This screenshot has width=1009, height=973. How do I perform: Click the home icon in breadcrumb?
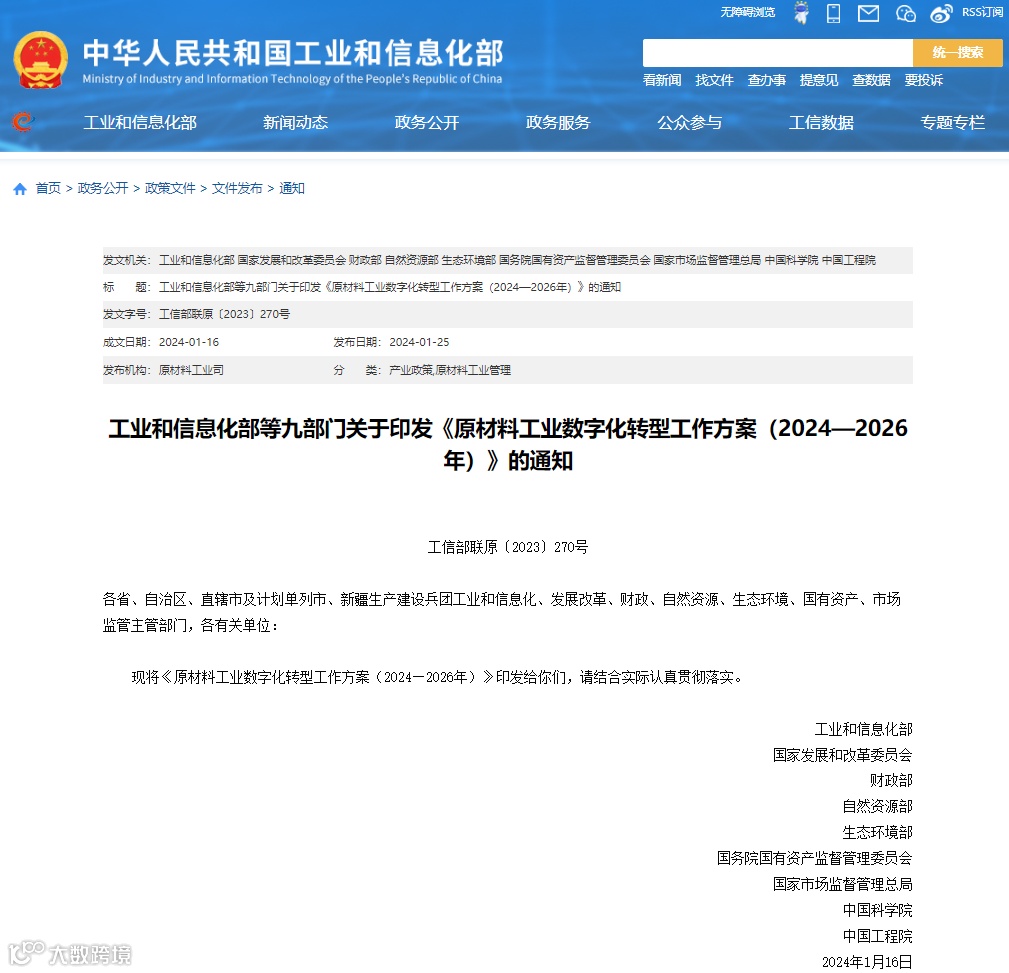click(20, 189)
